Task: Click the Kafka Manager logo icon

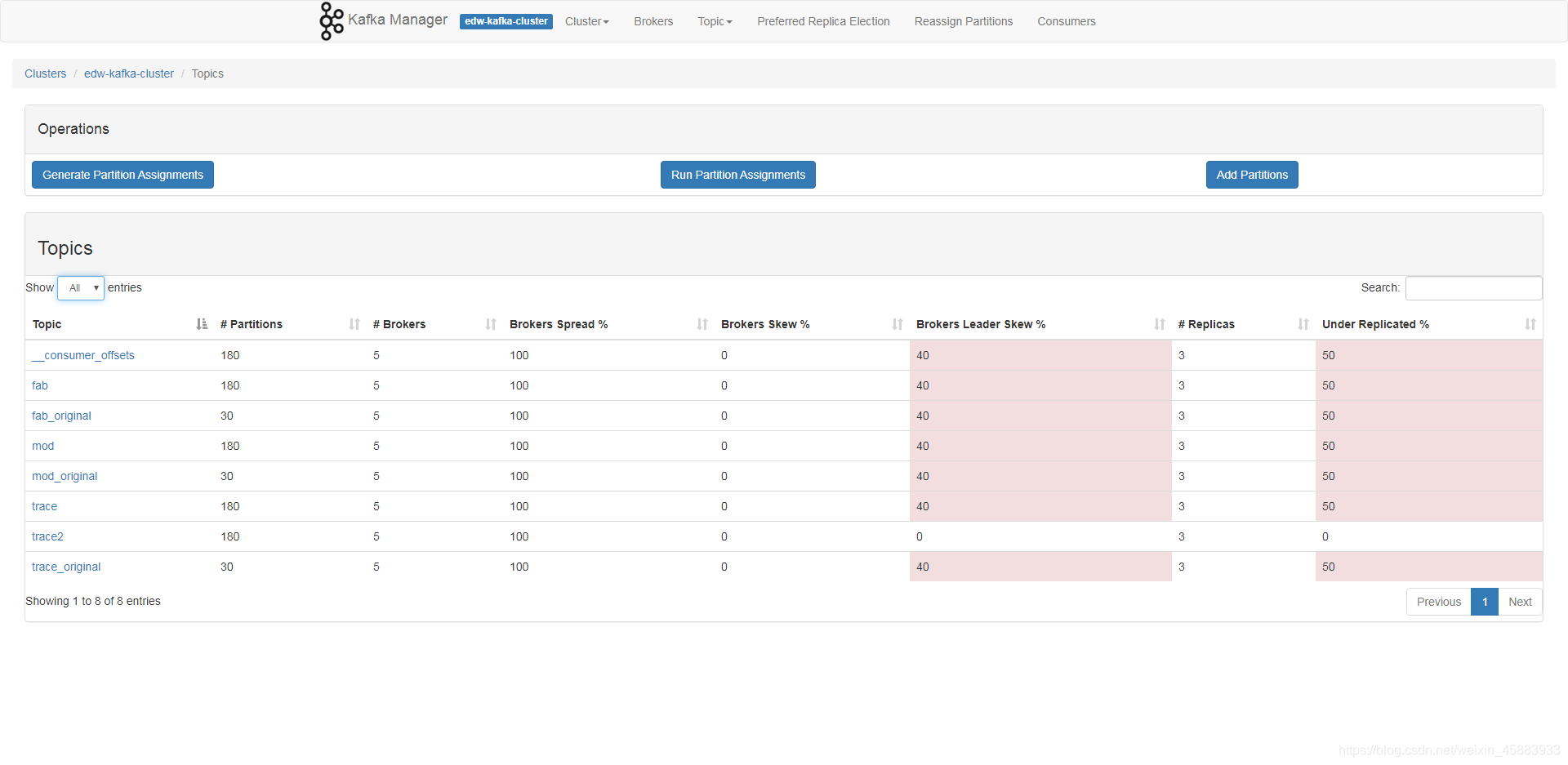Action: point(331,21)
